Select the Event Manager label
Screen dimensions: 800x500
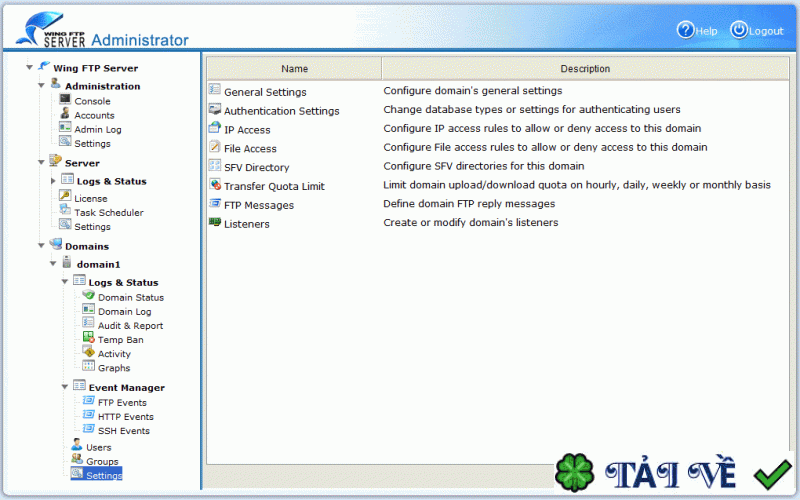[127, 388]
